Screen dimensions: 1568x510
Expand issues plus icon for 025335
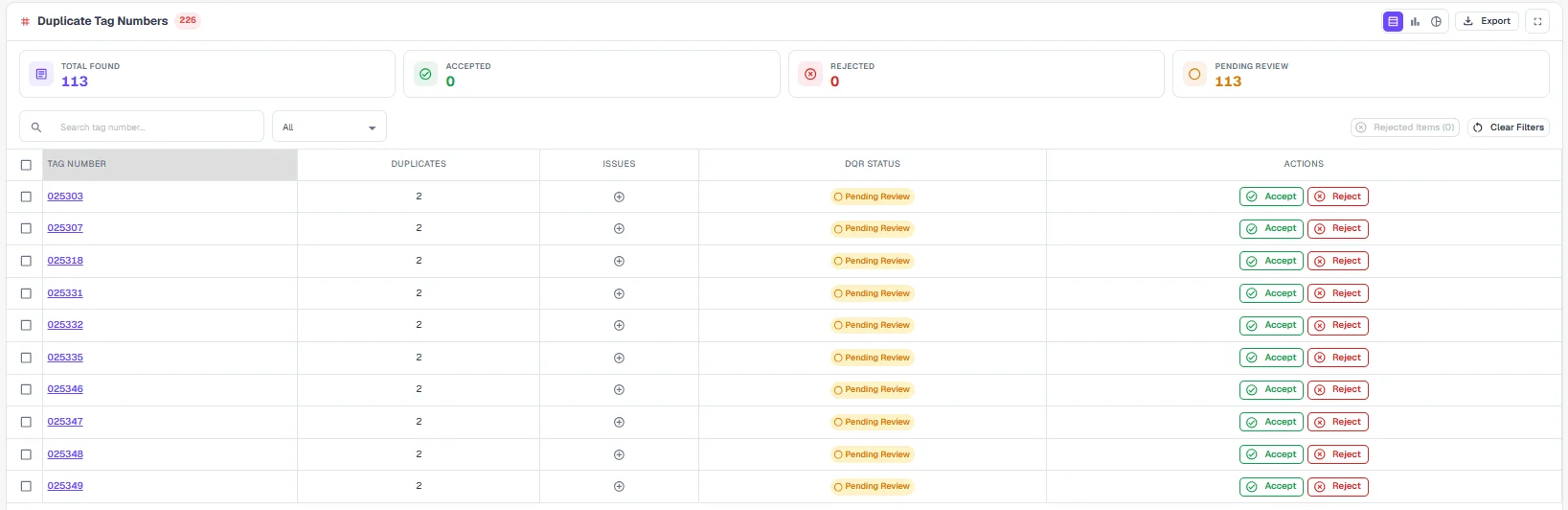tap(619, 358)
